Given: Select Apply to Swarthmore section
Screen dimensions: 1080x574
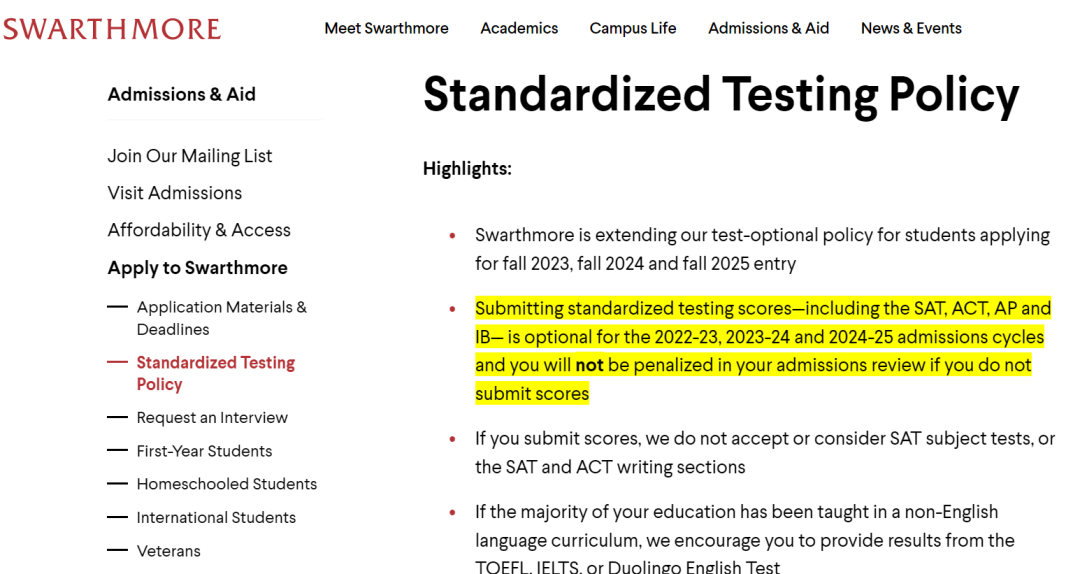Looking at the screenshot, I should click(198, 268).
